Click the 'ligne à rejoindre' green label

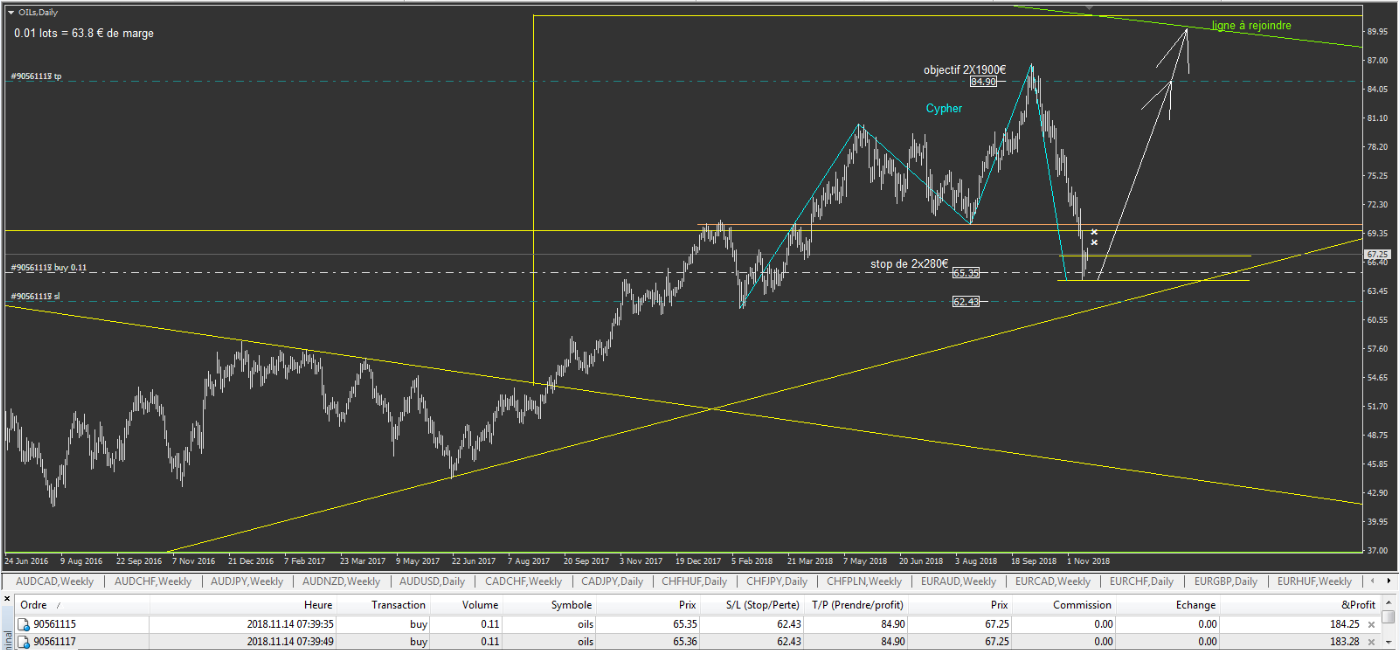[x=1251, y=25]
